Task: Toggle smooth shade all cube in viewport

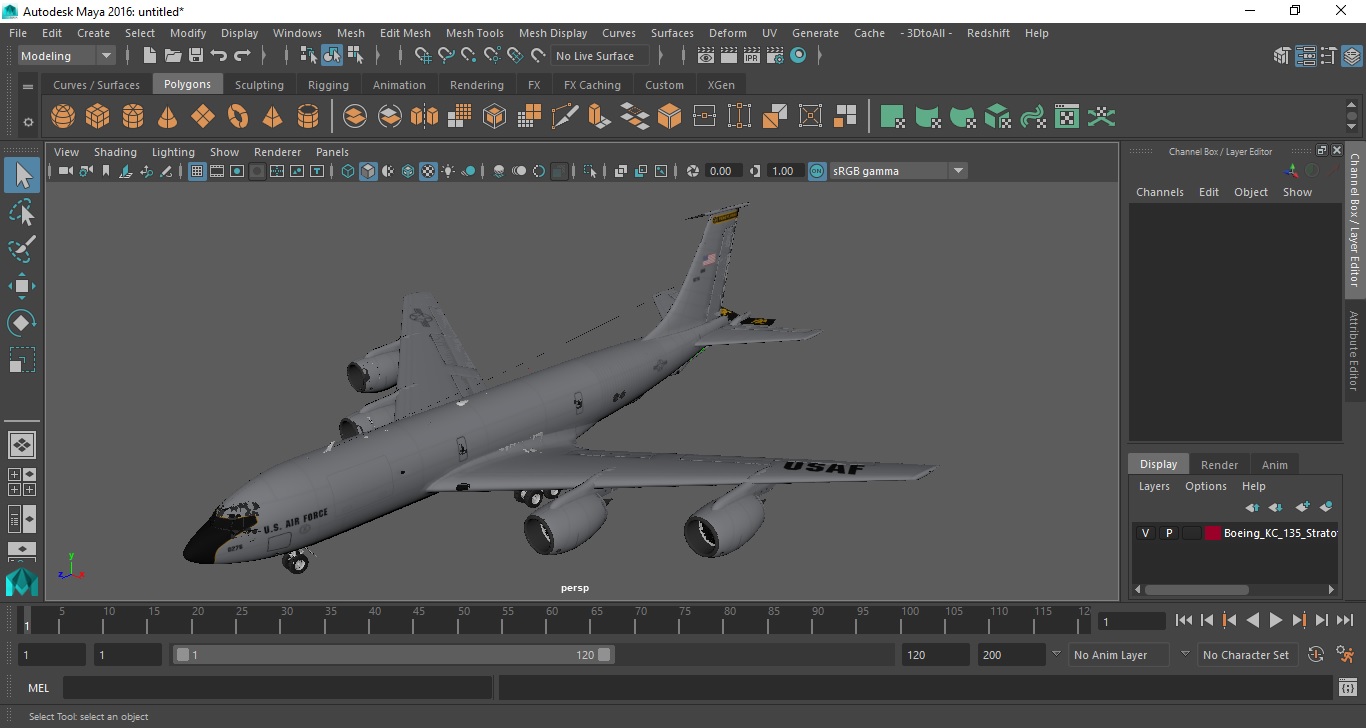Action: [368, 171]
